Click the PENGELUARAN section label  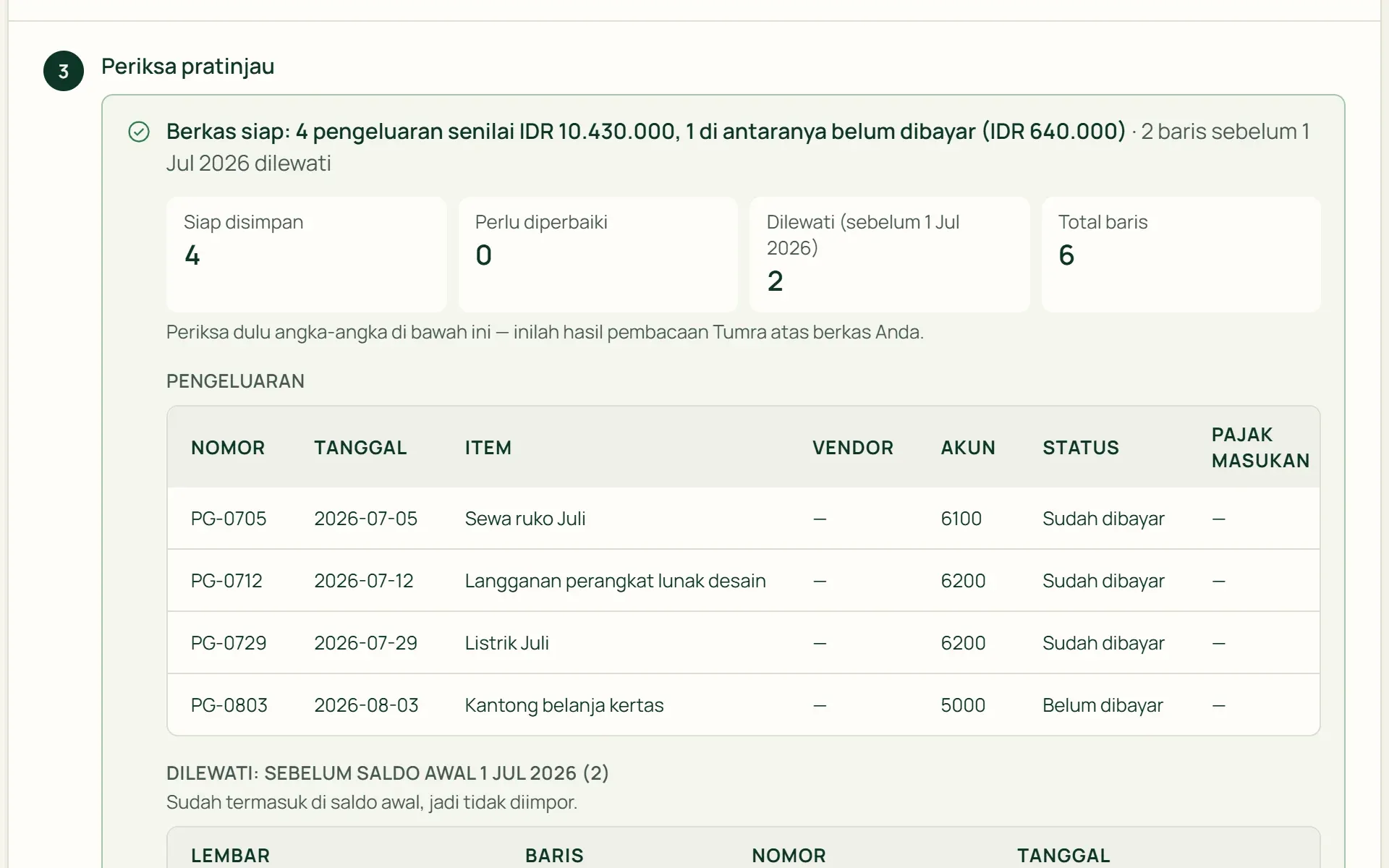point(235,381)
